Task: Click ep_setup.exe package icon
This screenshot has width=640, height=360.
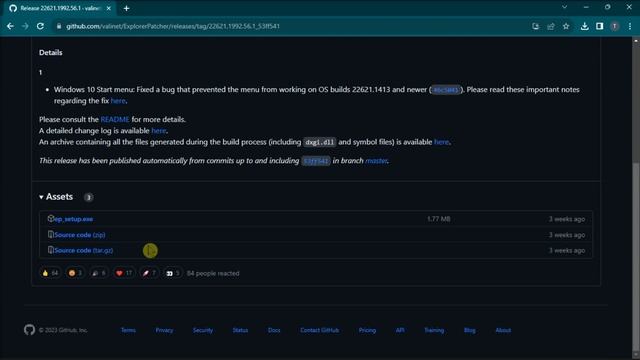Action: pyautogui.click(x=51, y=219)
